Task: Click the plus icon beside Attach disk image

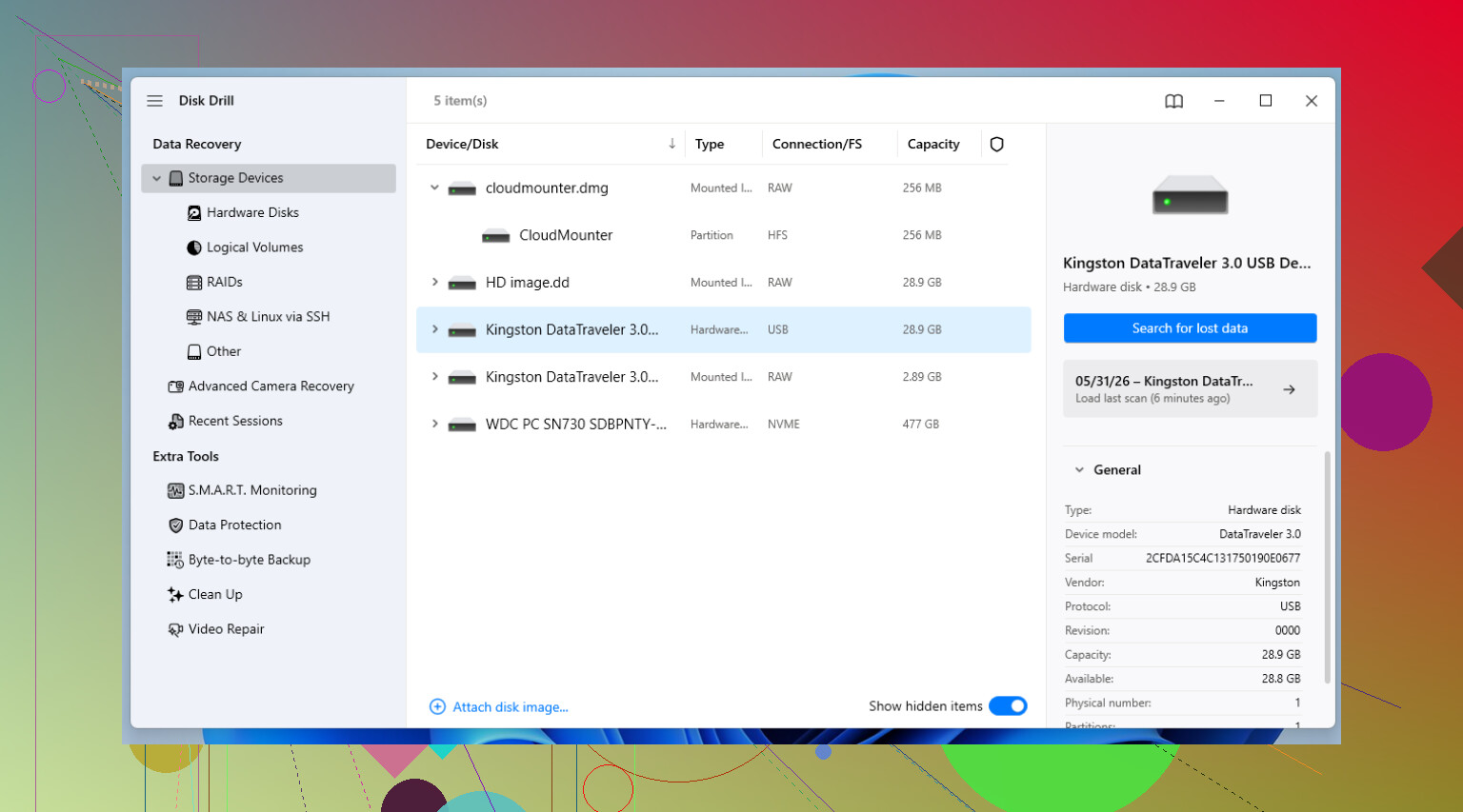Action: (x=437, y=706)
